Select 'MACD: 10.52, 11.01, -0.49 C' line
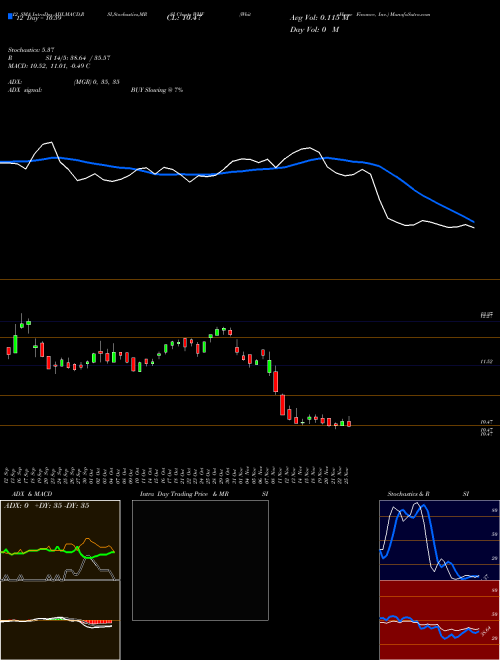The width and height of the screenshot is (500, 660). (x=48, y=66)
